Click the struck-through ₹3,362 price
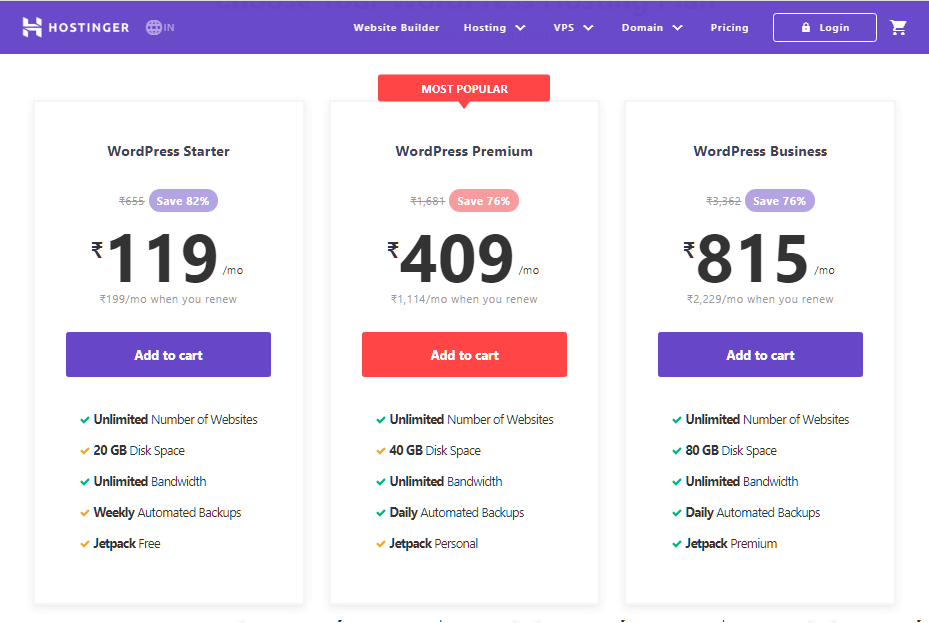The height and width of the screenshot is (623, 929). pos(723,201)
